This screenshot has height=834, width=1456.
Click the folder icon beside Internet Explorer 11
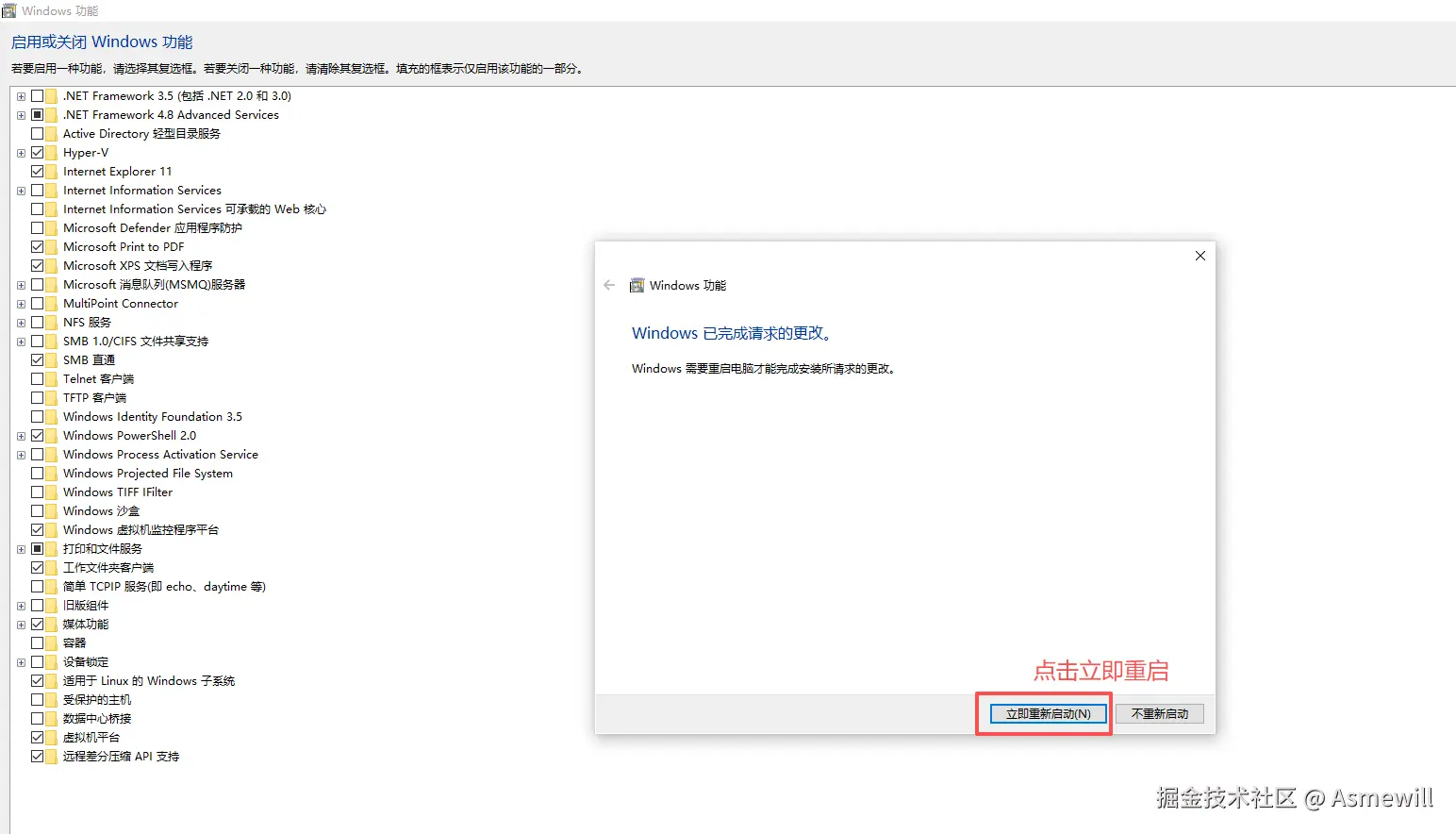pos(51,172)
